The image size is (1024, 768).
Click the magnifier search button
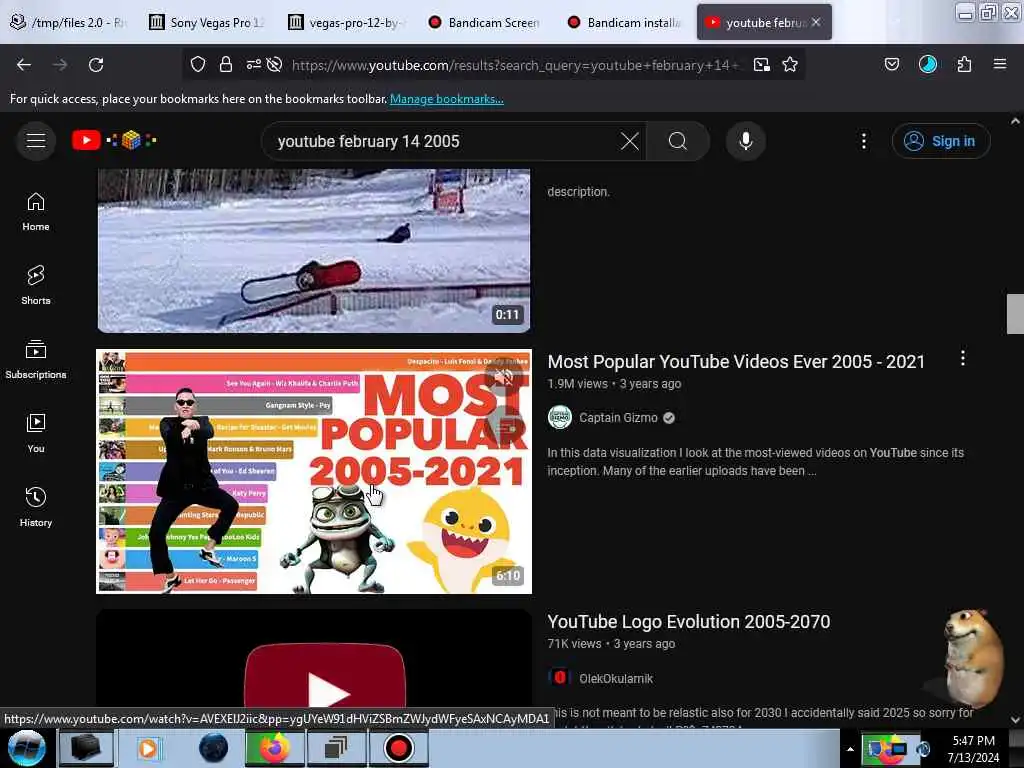[x=678, y=141]
